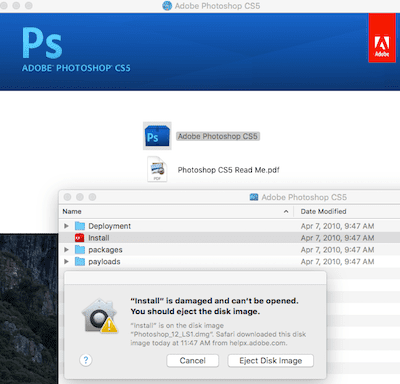Click the Adobe logo in the banner

pos(382,38)
